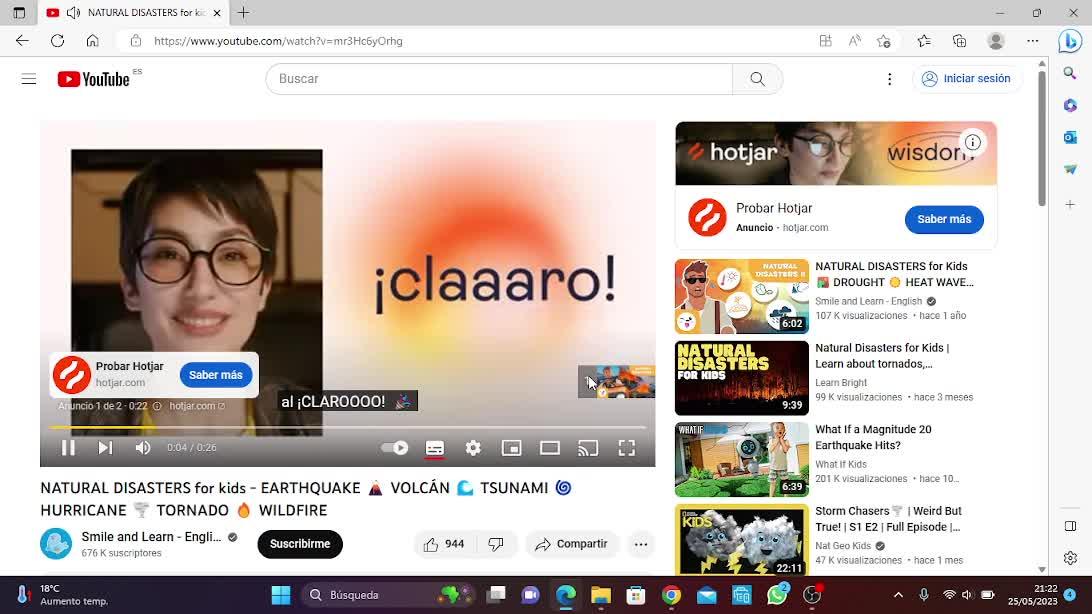Image resolution: width=1092 pixels, height=614 pixels.
Task: Add this page to favorites star
Action: 884,41
